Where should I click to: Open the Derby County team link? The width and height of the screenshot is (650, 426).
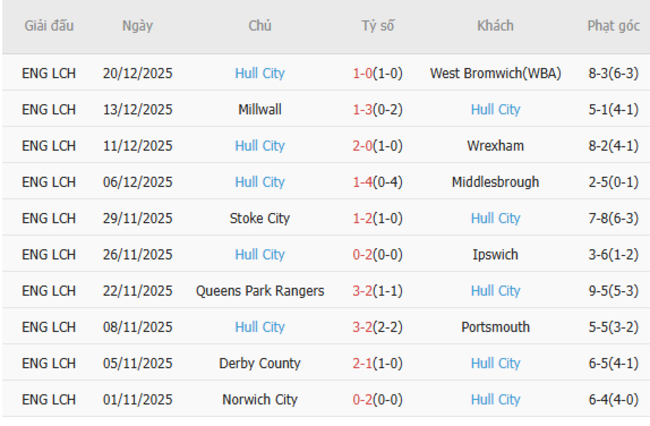pos(260,363)
